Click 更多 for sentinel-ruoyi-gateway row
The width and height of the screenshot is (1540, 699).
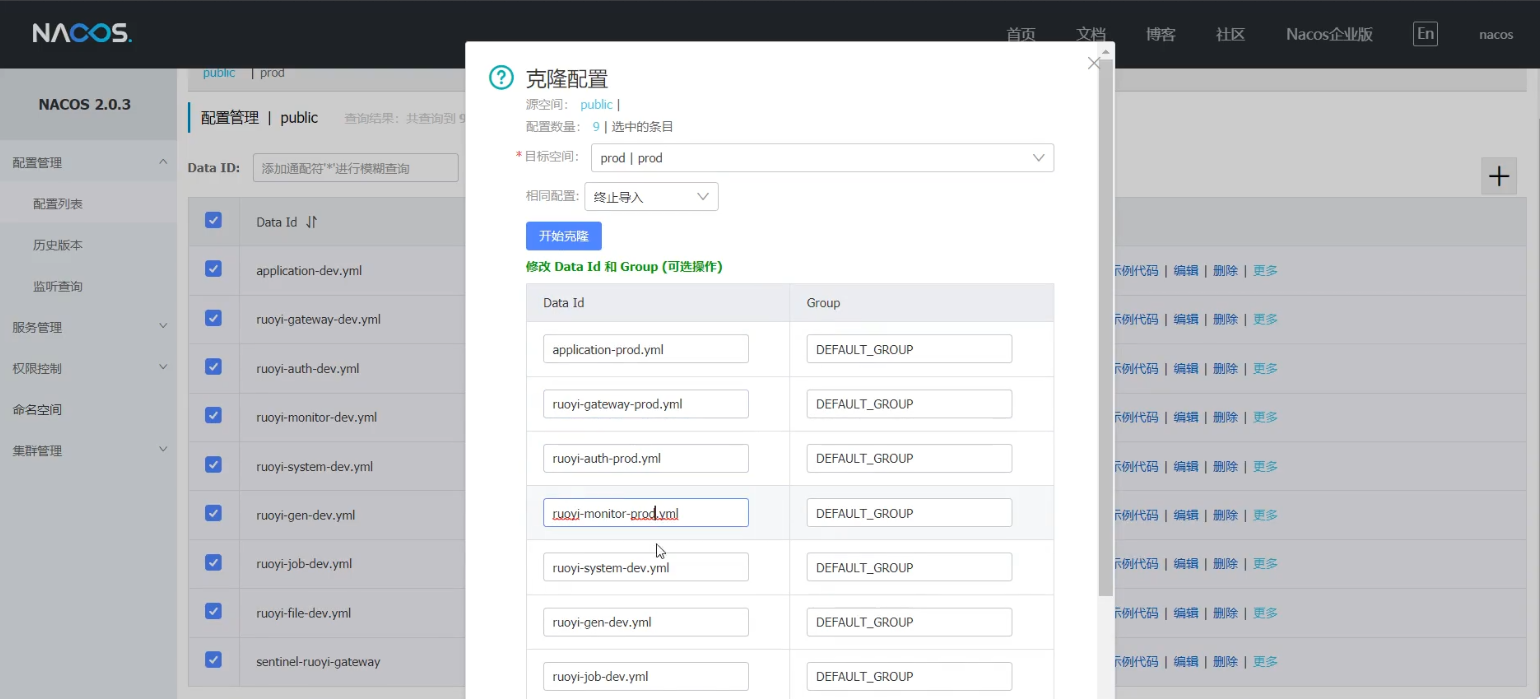click(1265, 661)
